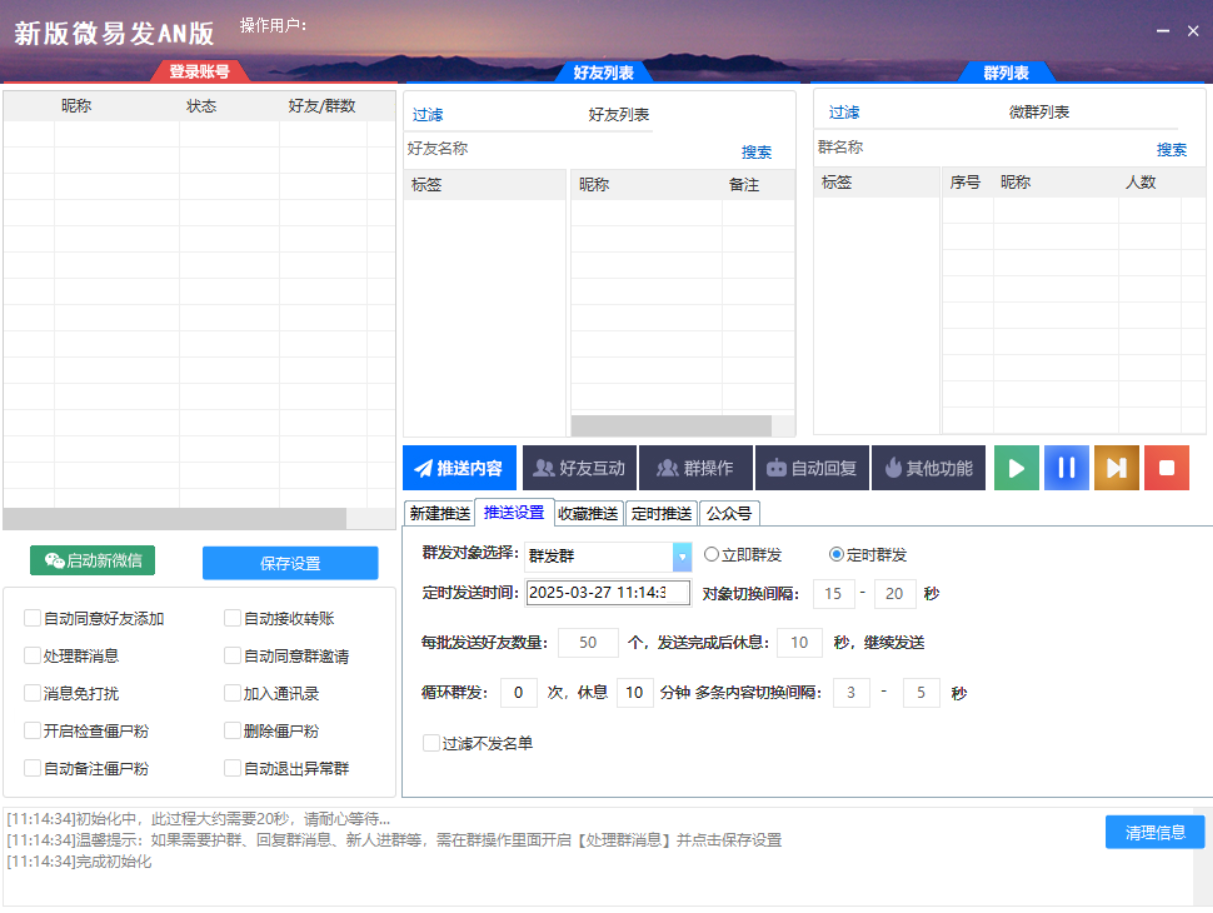Click the 保存设置 button

(x=290, y=563)
